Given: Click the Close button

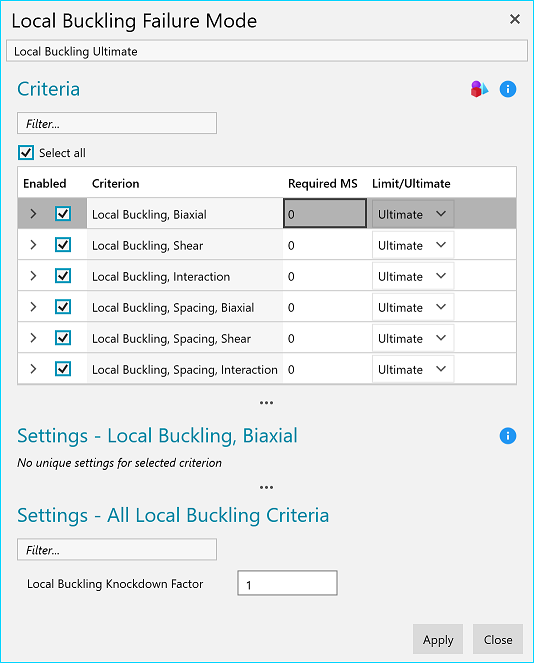Looking at the screenshot, I should 498,639.
